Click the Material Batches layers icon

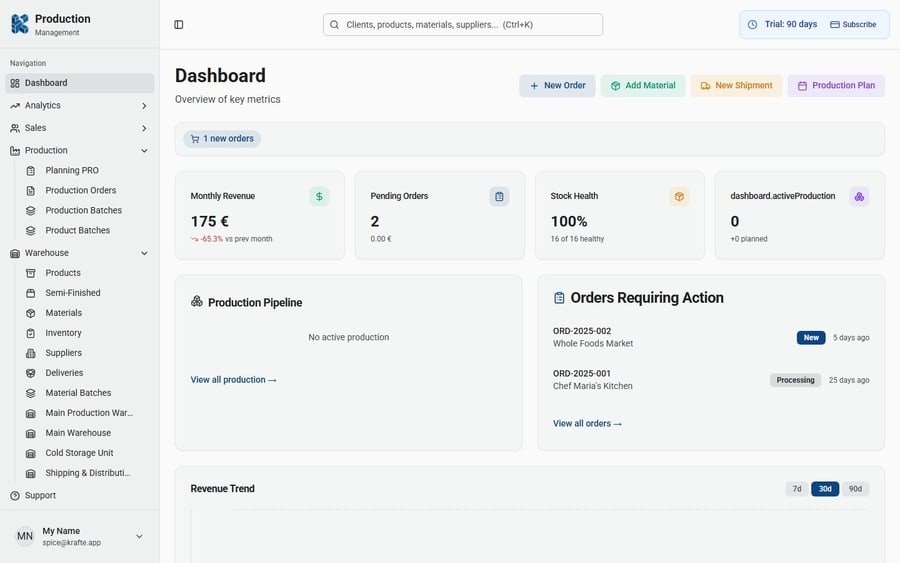click(x=31, y=393)
